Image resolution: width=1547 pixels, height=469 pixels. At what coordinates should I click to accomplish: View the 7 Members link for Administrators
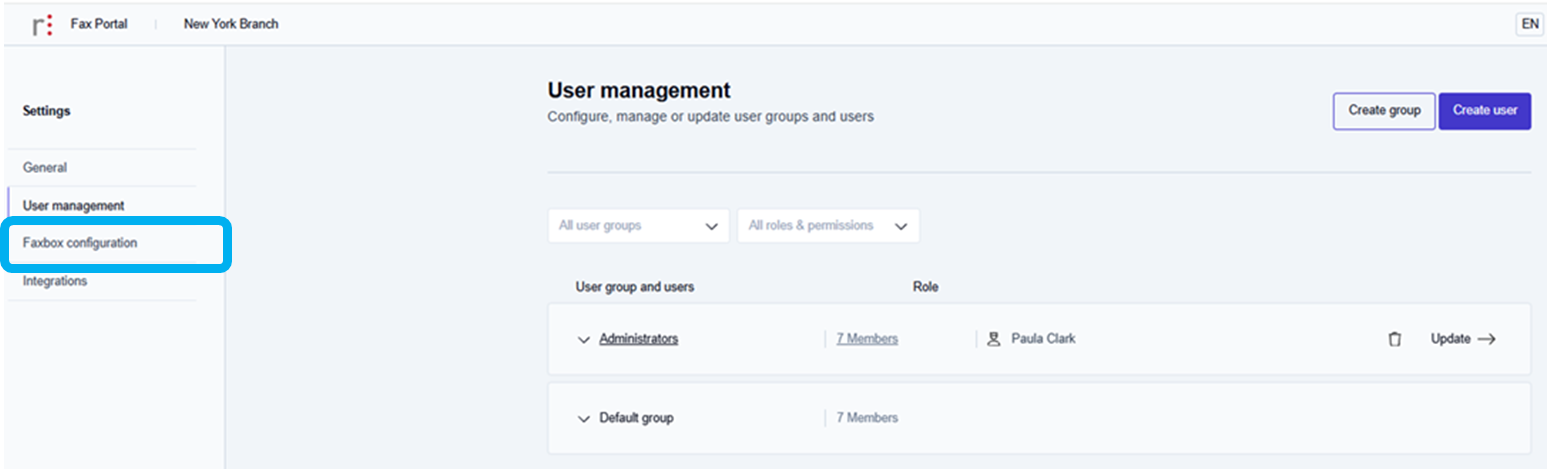pos(867,339)
